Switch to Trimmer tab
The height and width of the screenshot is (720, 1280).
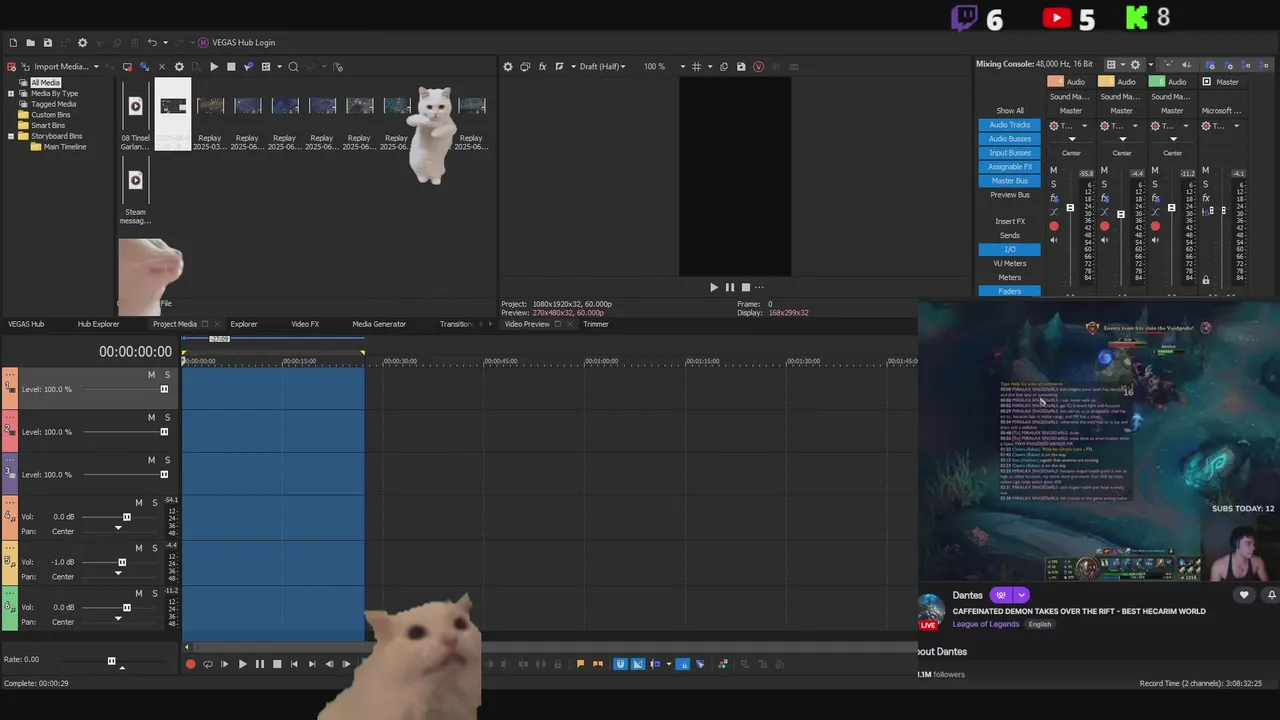point(596,324)
